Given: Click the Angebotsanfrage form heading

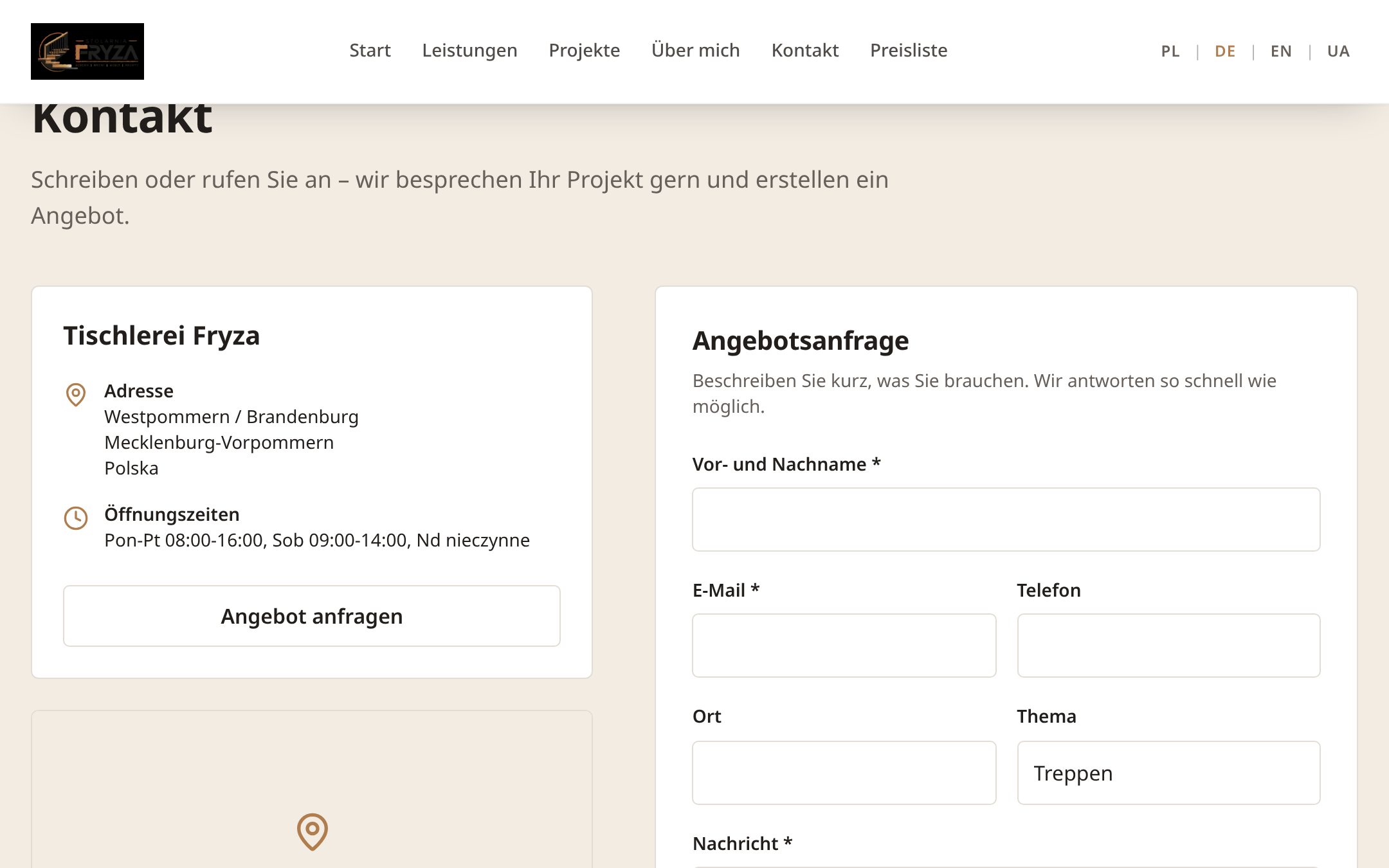Looking at the screenshot, I should [801, 341].
